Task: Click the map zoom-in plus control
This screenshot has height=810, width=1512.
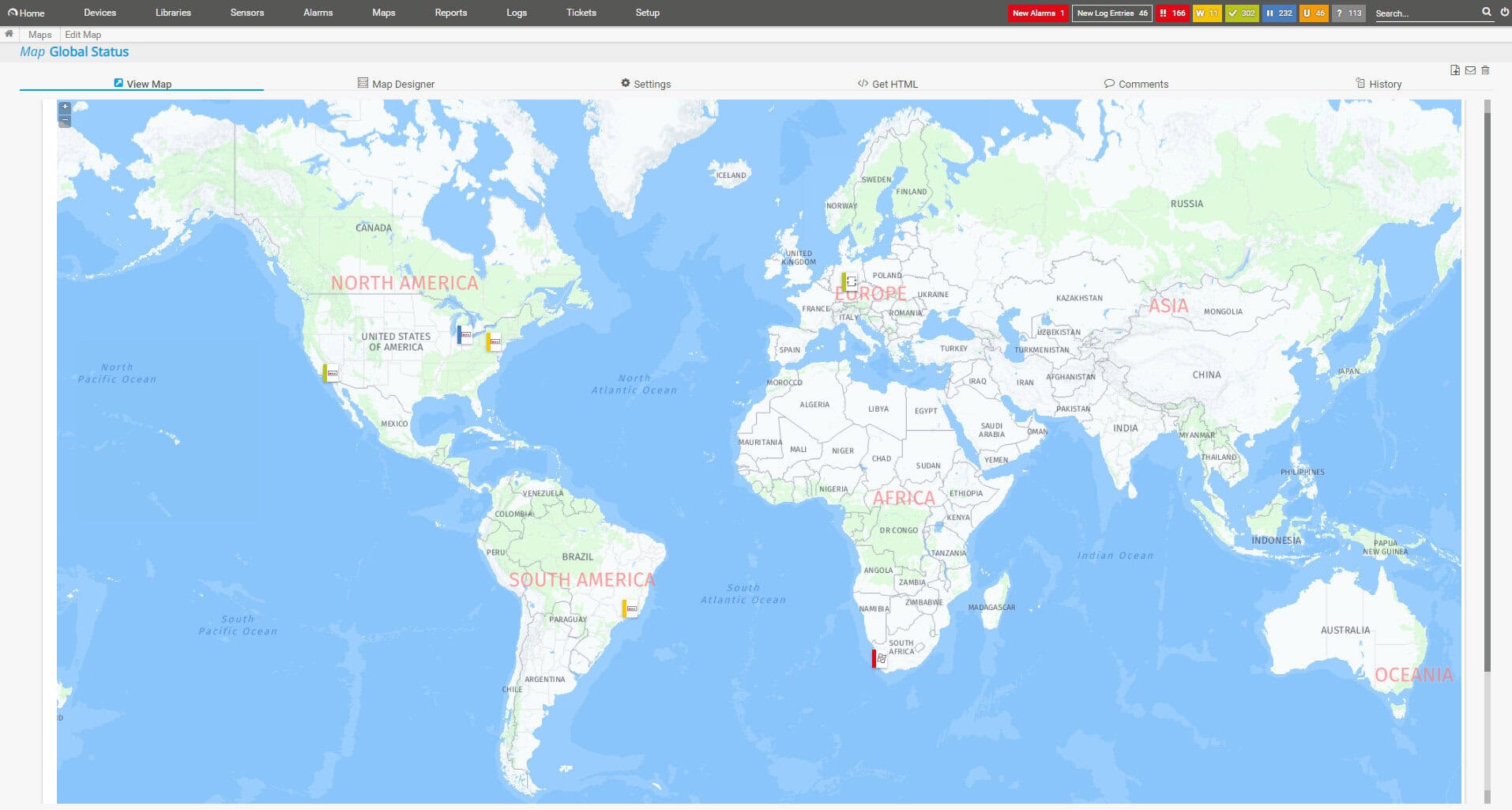Action: [x=64, y=107]
